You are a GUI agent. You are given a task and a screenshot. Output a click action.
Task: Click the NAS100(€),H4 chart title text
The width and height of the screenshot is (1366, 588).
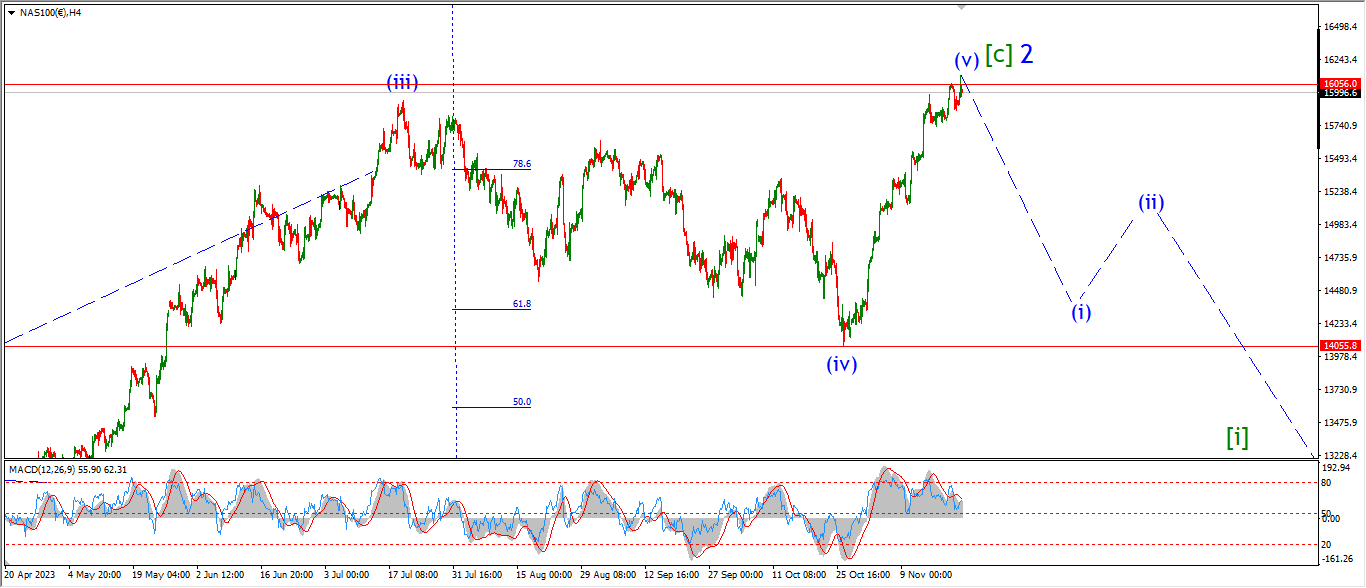pyautogui.click(x=50, y=12)
